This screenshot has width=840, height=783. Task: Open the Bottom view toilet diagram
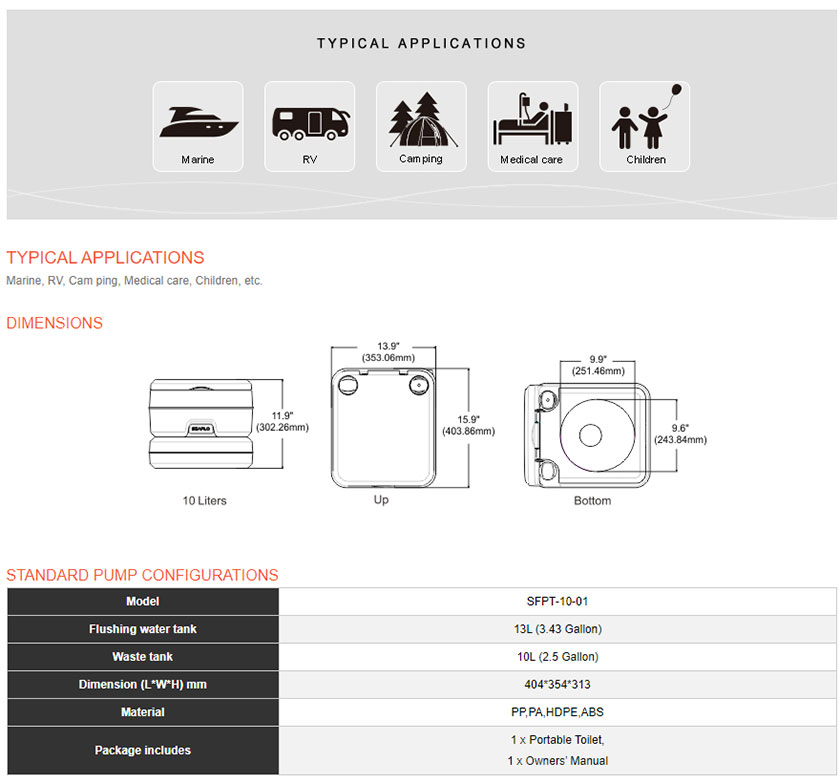pyautogui.click(x=587, y=435)
